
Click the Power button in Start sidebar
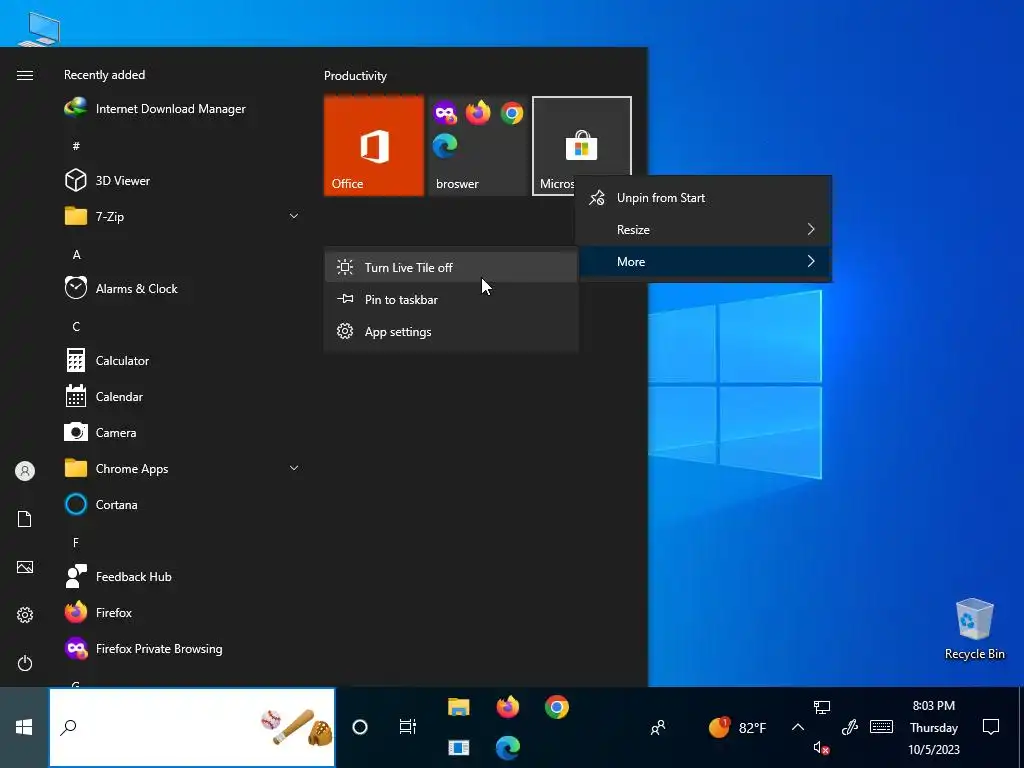click(25, 663)
